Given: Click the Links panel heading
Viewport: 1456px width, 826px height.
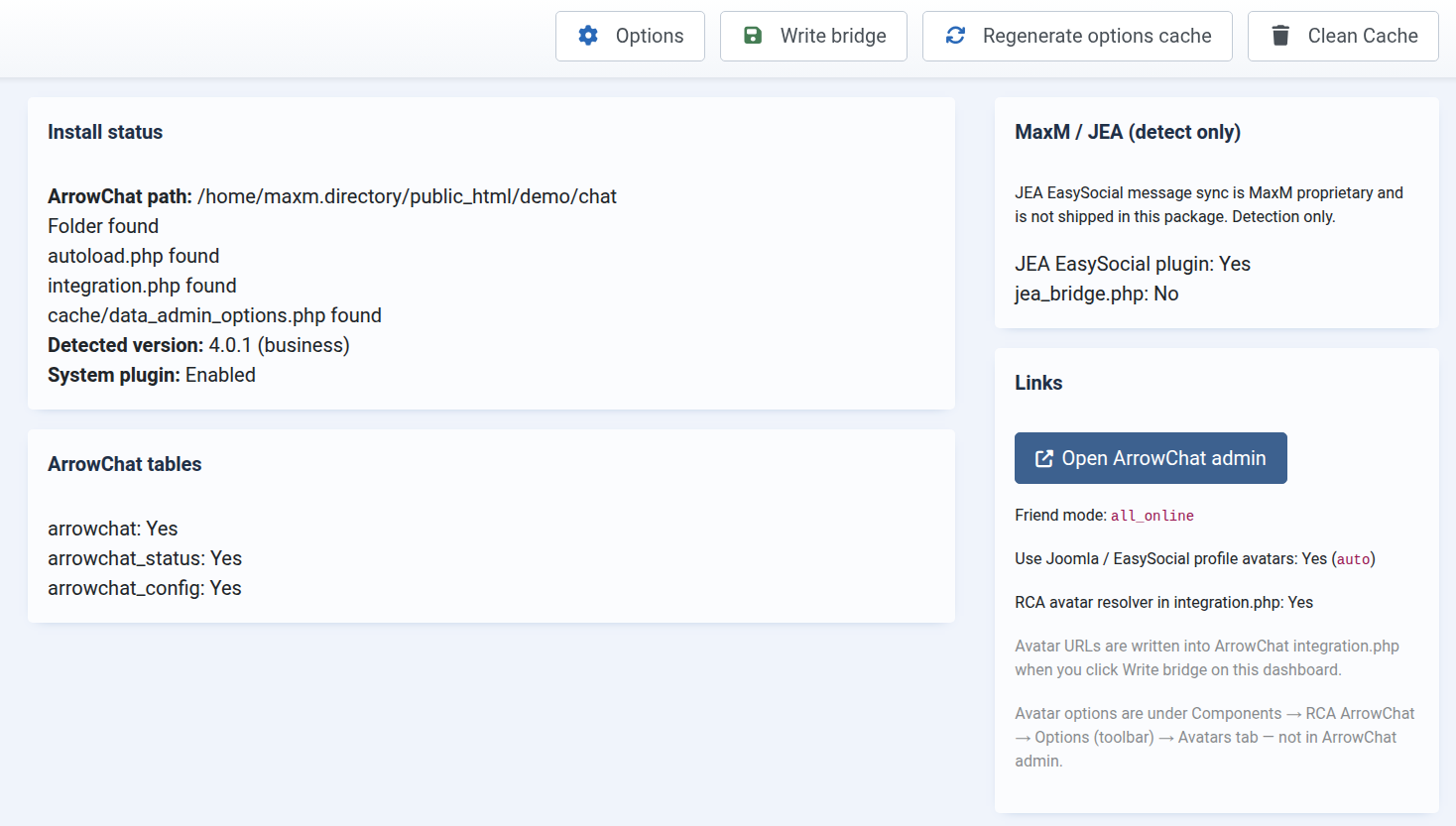Looking at the screenshot, I should click(x=1038, y=383).
